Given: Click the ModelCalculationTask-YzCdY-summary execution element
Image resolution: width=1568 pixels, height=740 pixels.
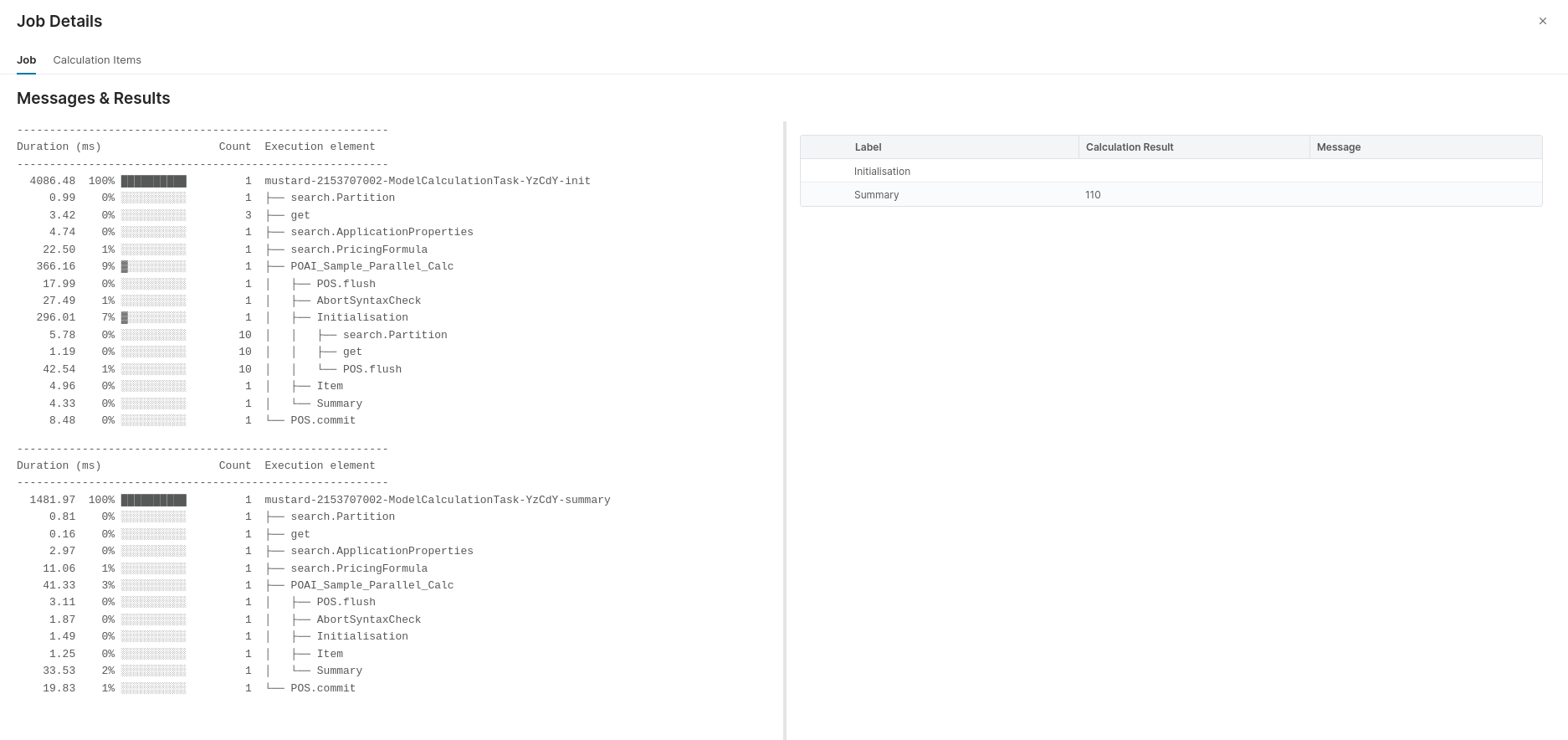Looking at the screenshot, I should pos(437,500).
